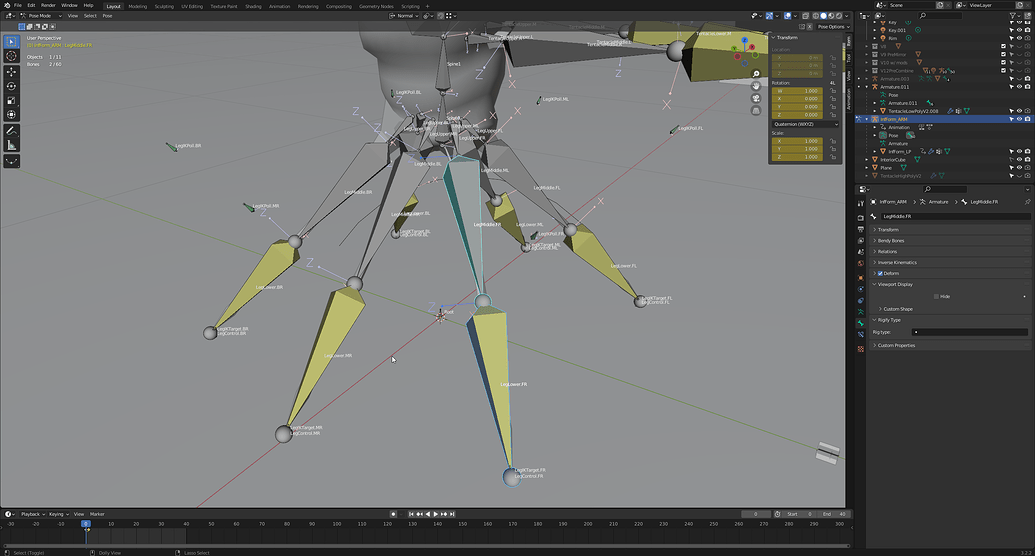1035x556 pixels.
Task: Toggle render camera icon for Key.001
Action: click(1027, 30)
